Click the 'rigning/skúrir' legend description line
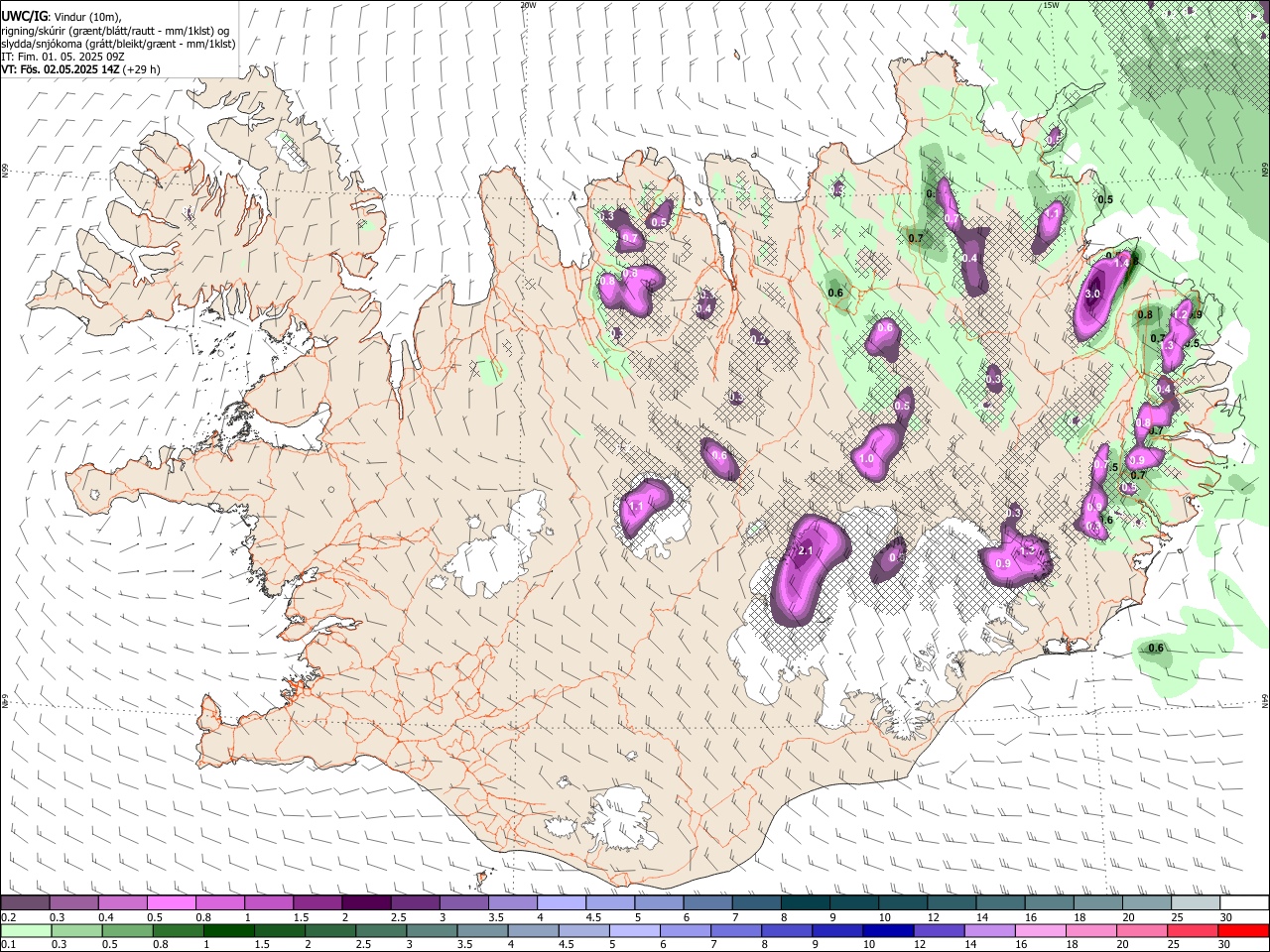Screen dimensions: 1270x952 115,31
